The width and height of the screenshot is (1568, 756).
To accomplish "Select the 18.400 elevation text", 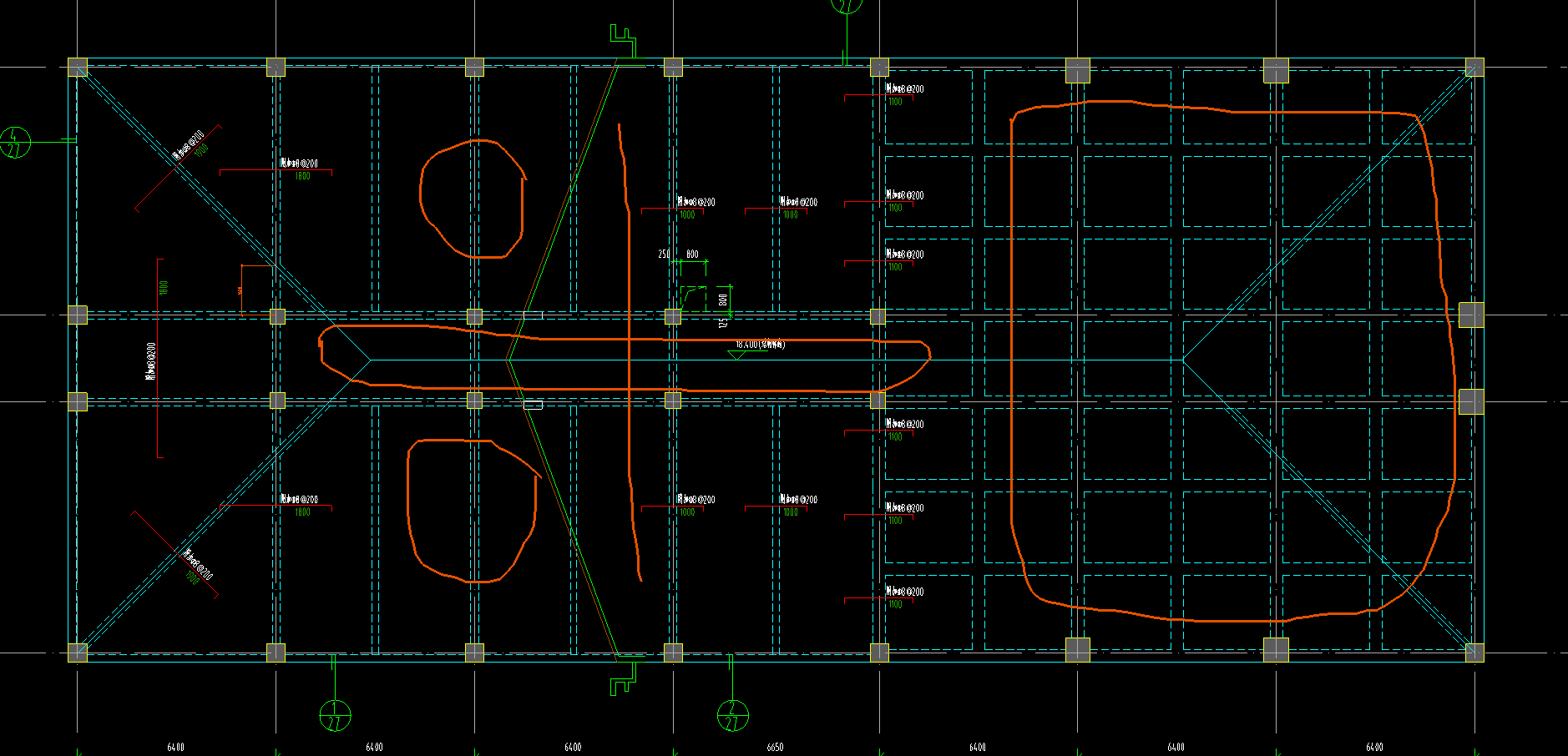I will [760, 344].
